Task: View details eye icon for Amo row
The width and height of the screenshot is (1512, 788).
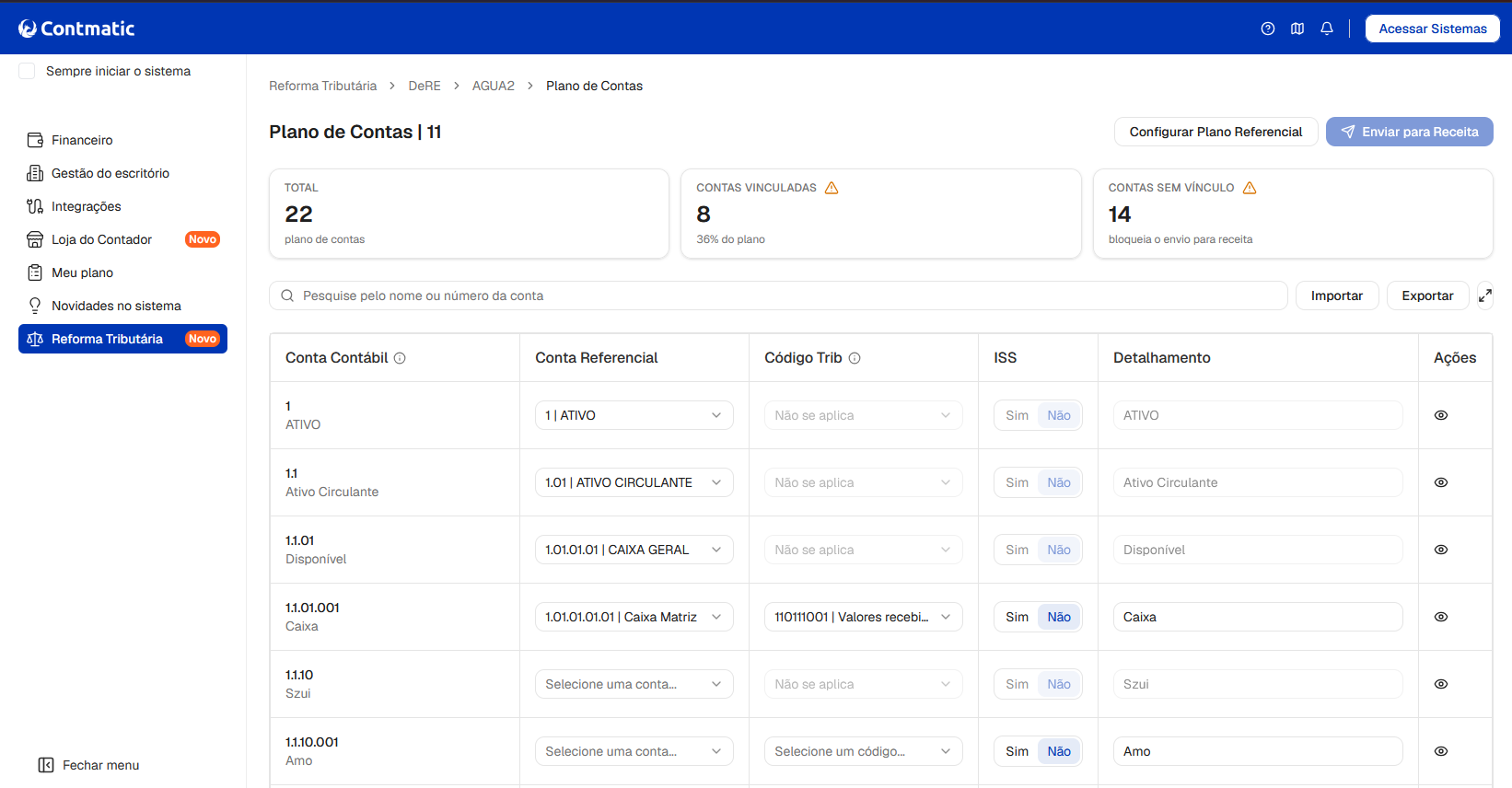Action: pyautogui.click(x=1441, y=751)
